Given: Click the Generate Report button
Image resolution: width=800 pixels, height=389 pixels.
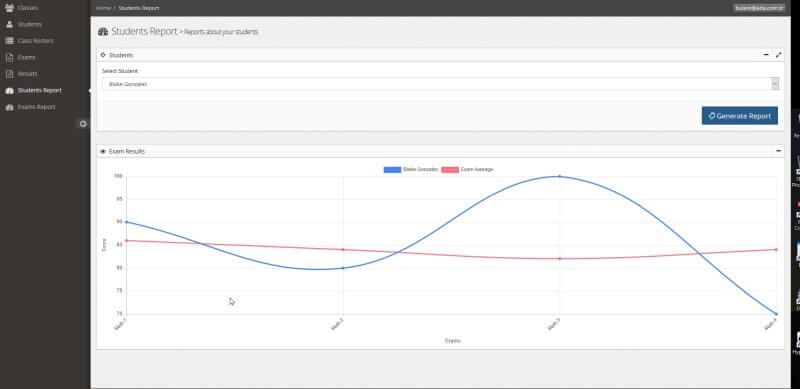Looking at the screenshot, I should [x=739, y=115].
